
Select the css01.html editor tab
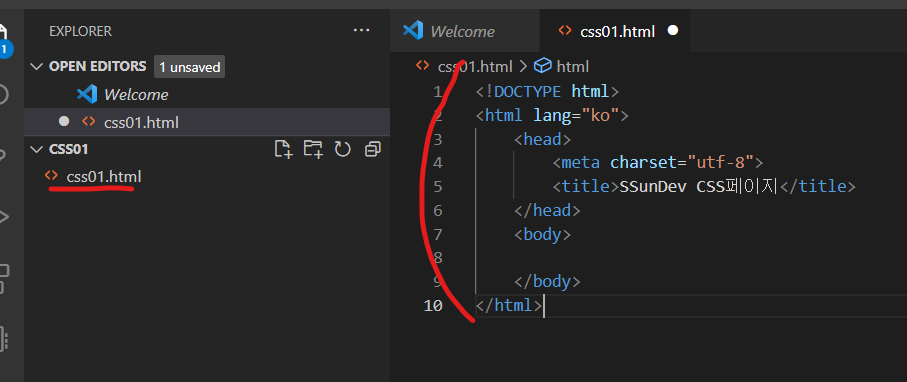[x=614, y=31]
